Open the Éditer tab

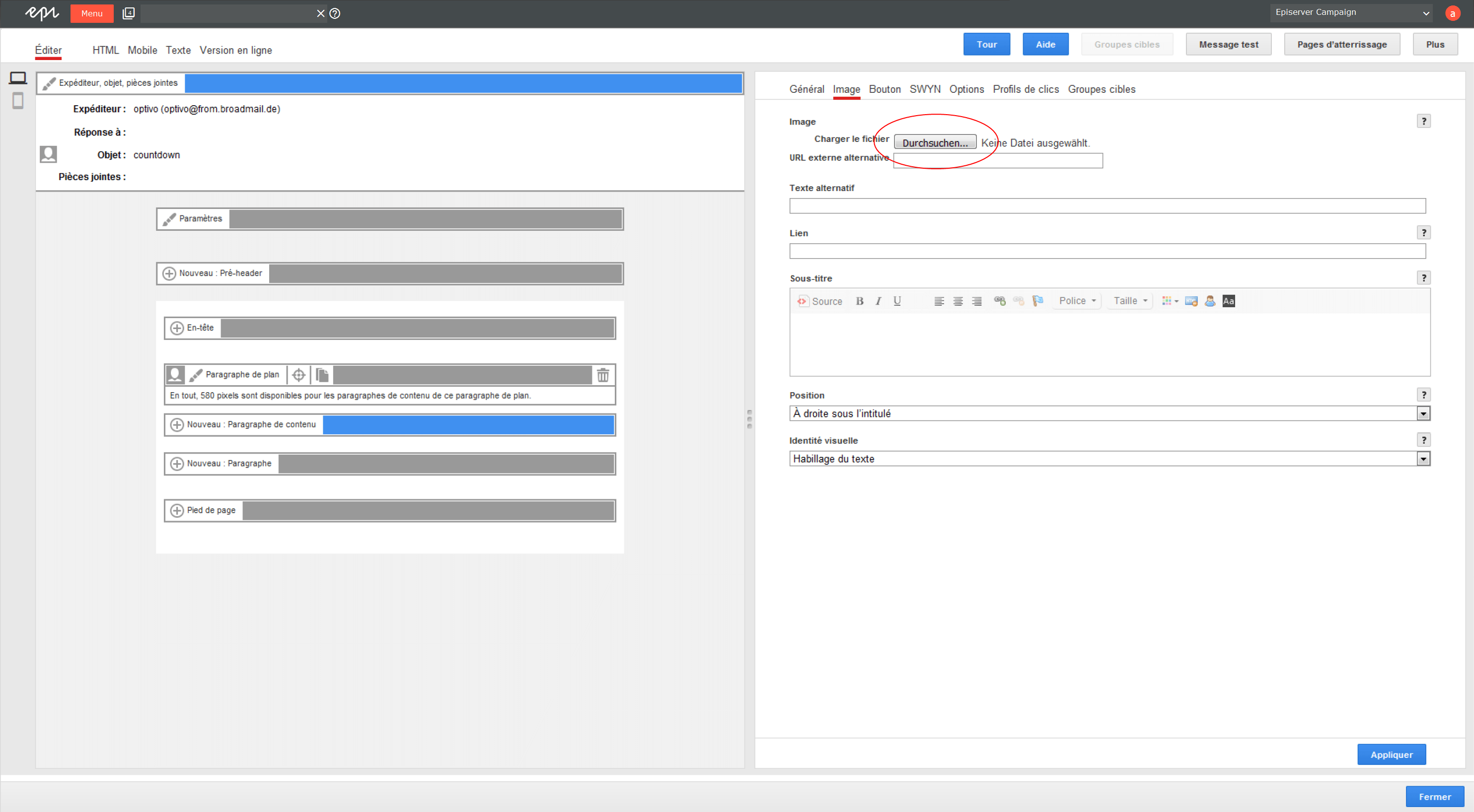[48, 50]
